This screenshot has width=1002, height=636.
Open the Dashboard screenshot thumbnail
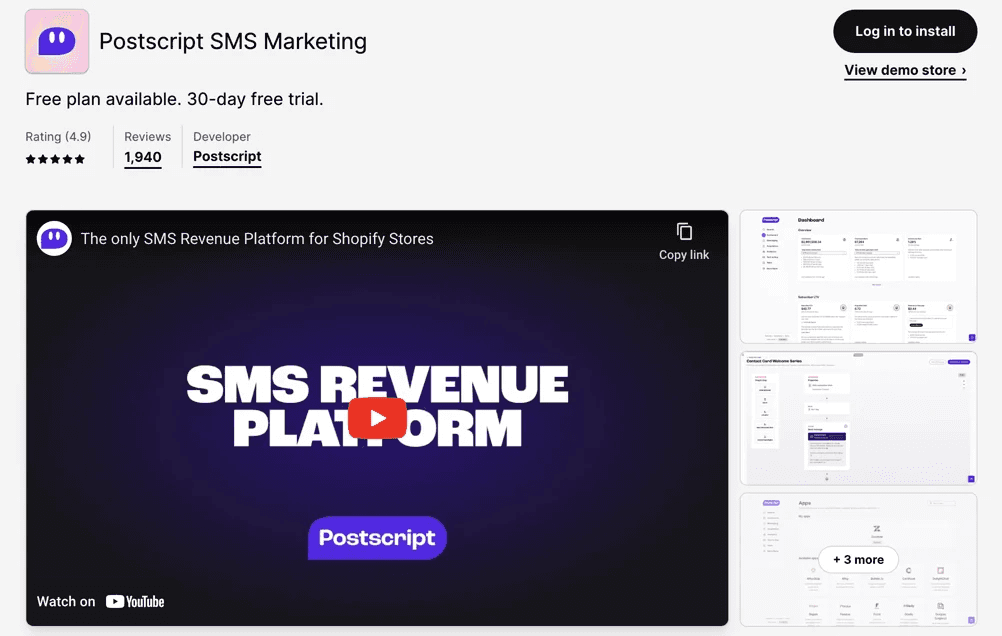[858, 277]
